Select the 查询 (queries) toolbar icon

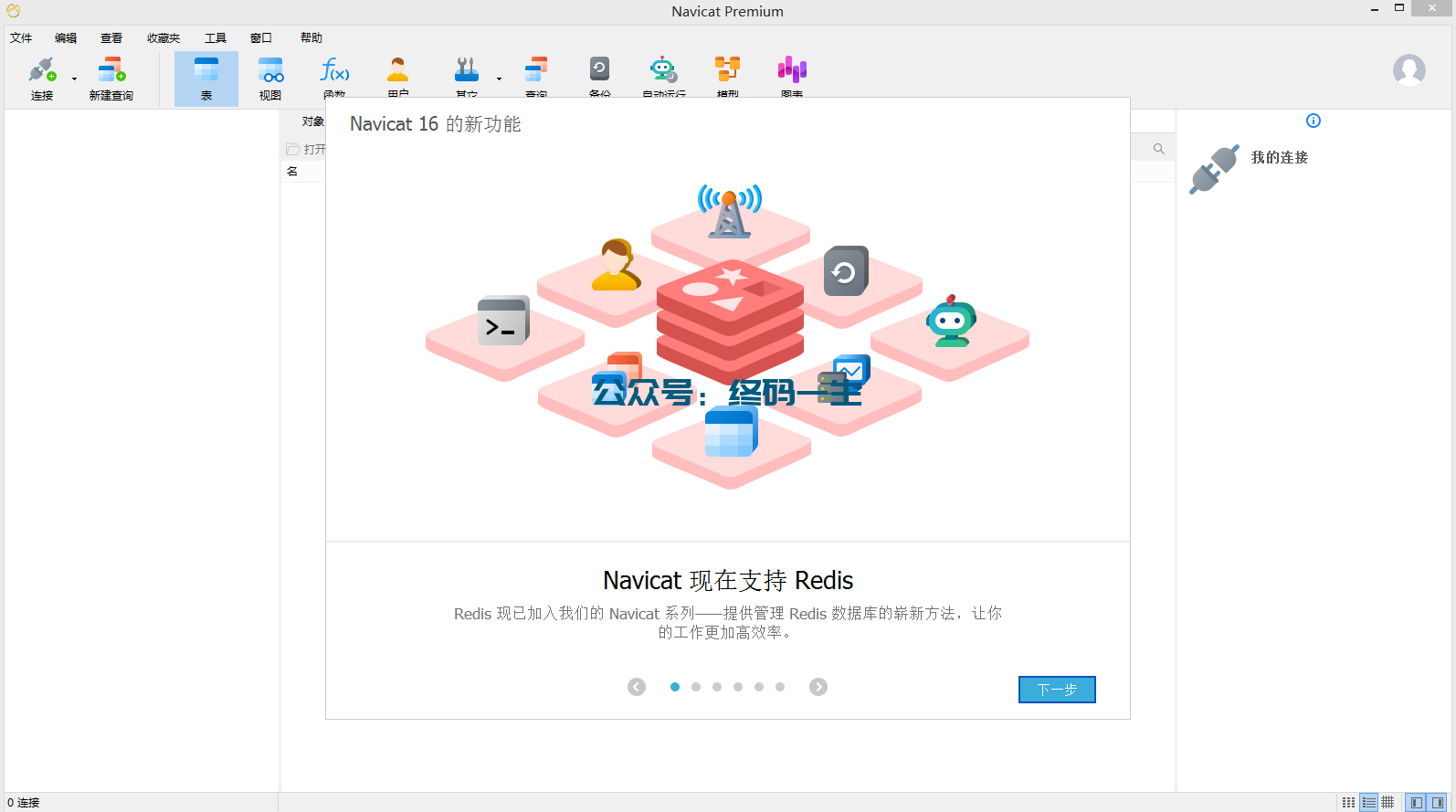[x=536, y=69]
